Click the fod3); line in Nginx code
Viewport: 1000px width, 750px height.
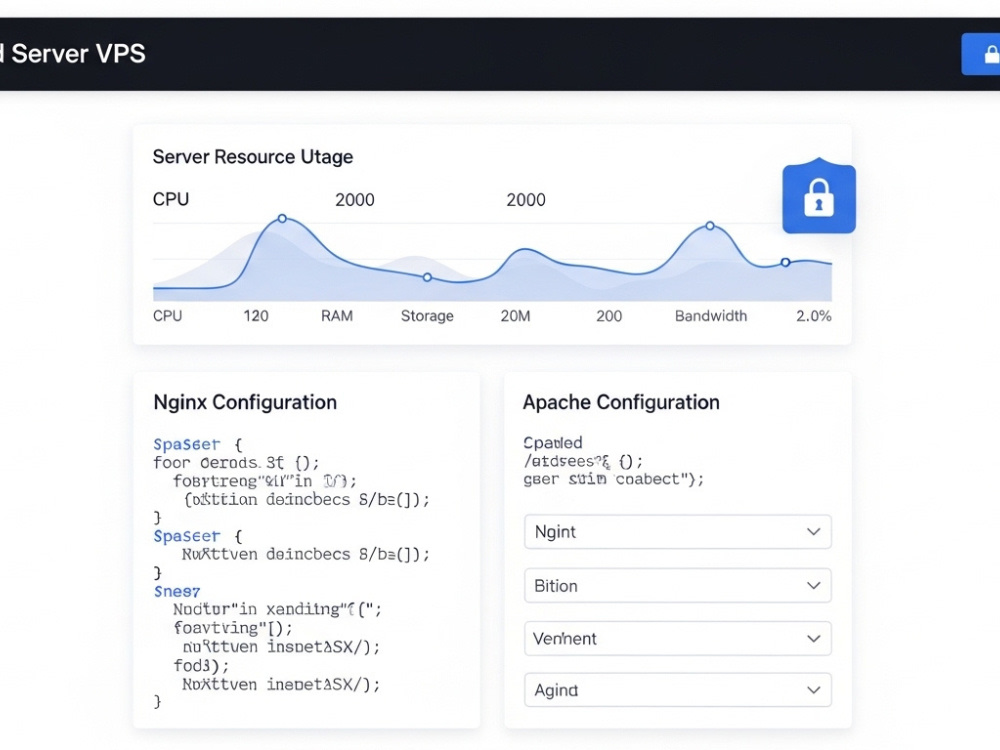(x=201, y=666)
